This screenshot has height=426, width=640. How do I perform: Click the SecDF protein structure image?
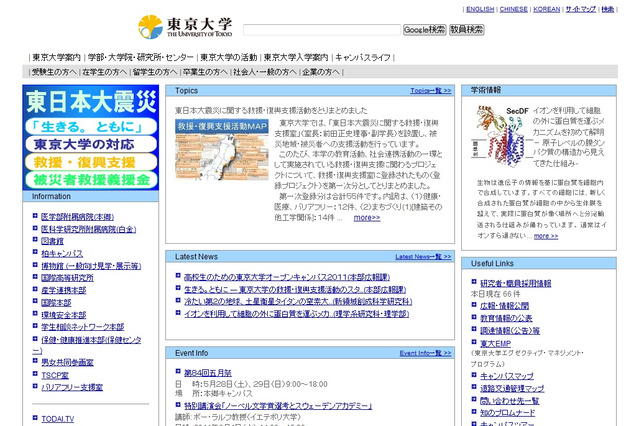point(501,135)
